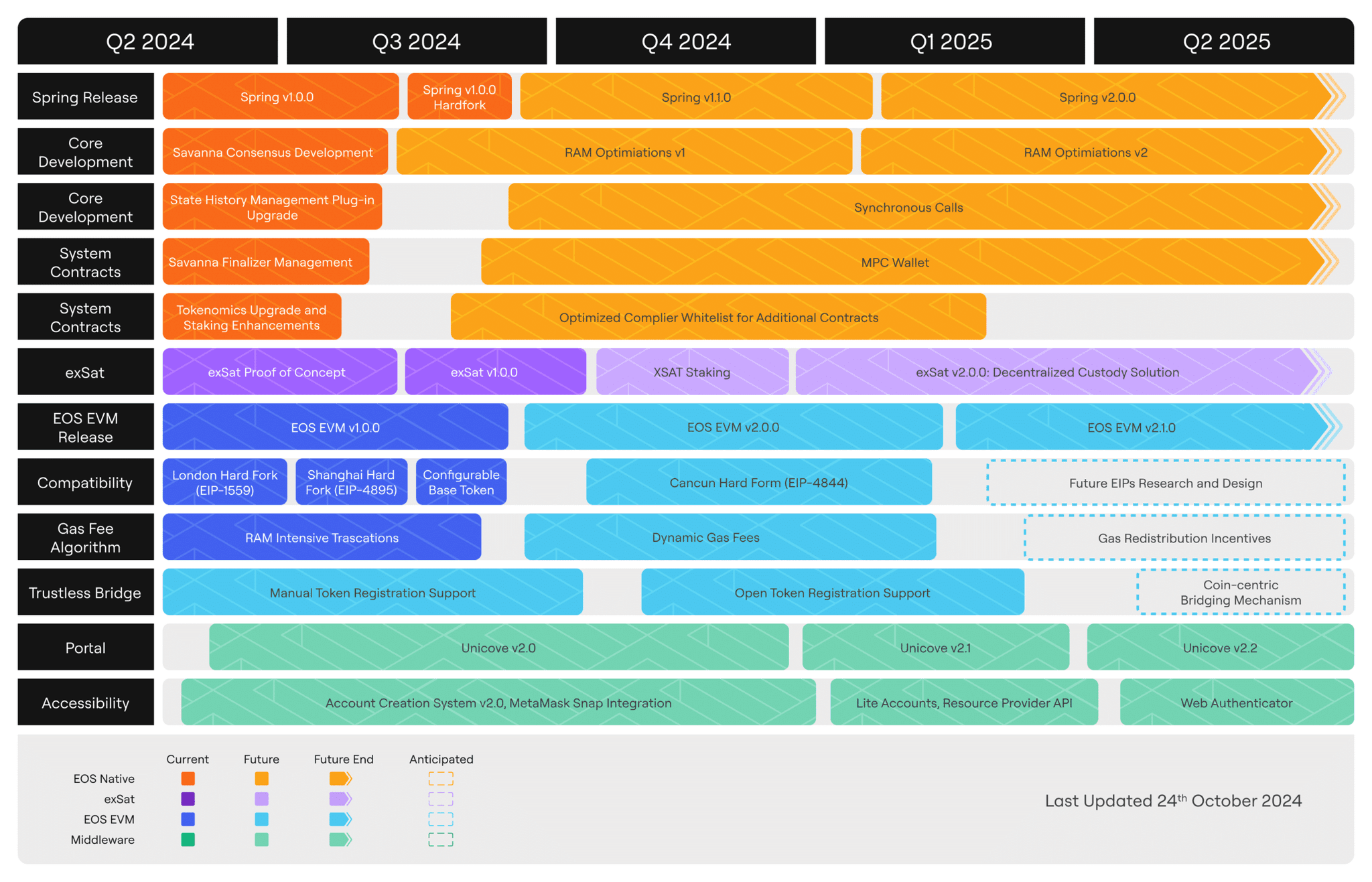Open Lite Accounts, Resource Provider API bar
The image size is (1372, 882).
coord(964,703)
